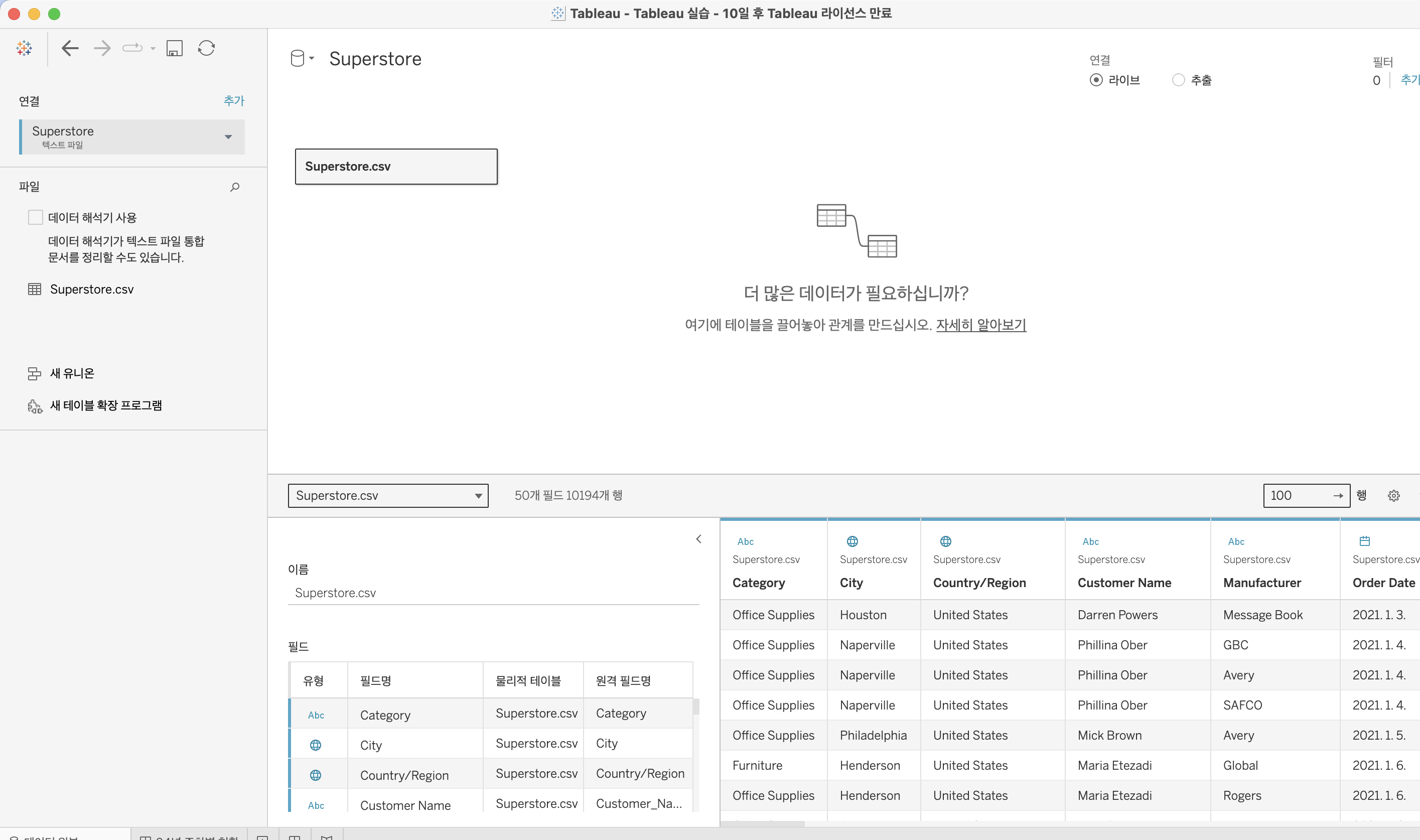Click the Abc type icon above the Category column
Viewport: 1420px width, 840px height.
click(745, 542)
